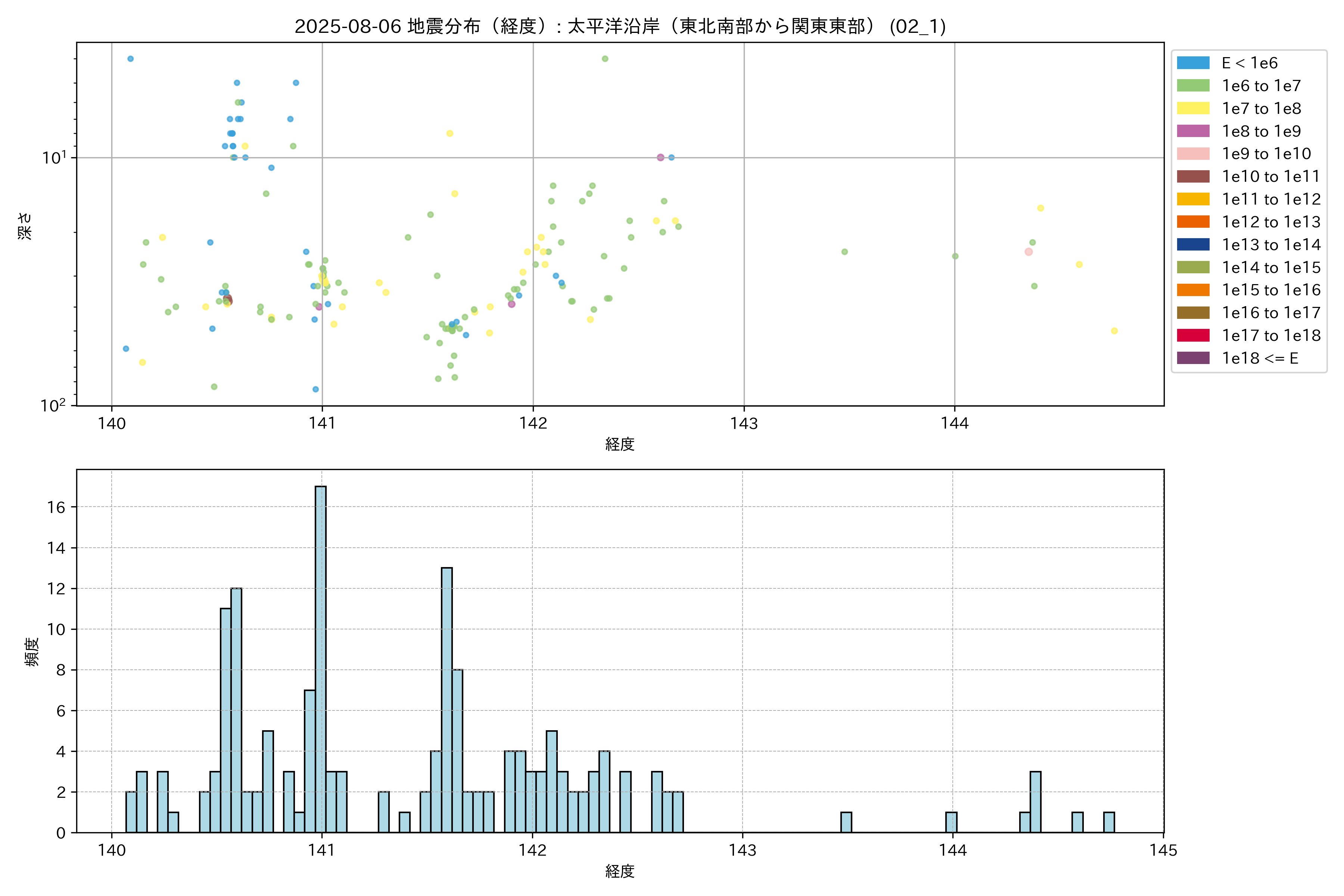Viewport: 1344px width, 896px height.
Task: Click the histogram bar with frequency 12
Action: pos(236,709)
